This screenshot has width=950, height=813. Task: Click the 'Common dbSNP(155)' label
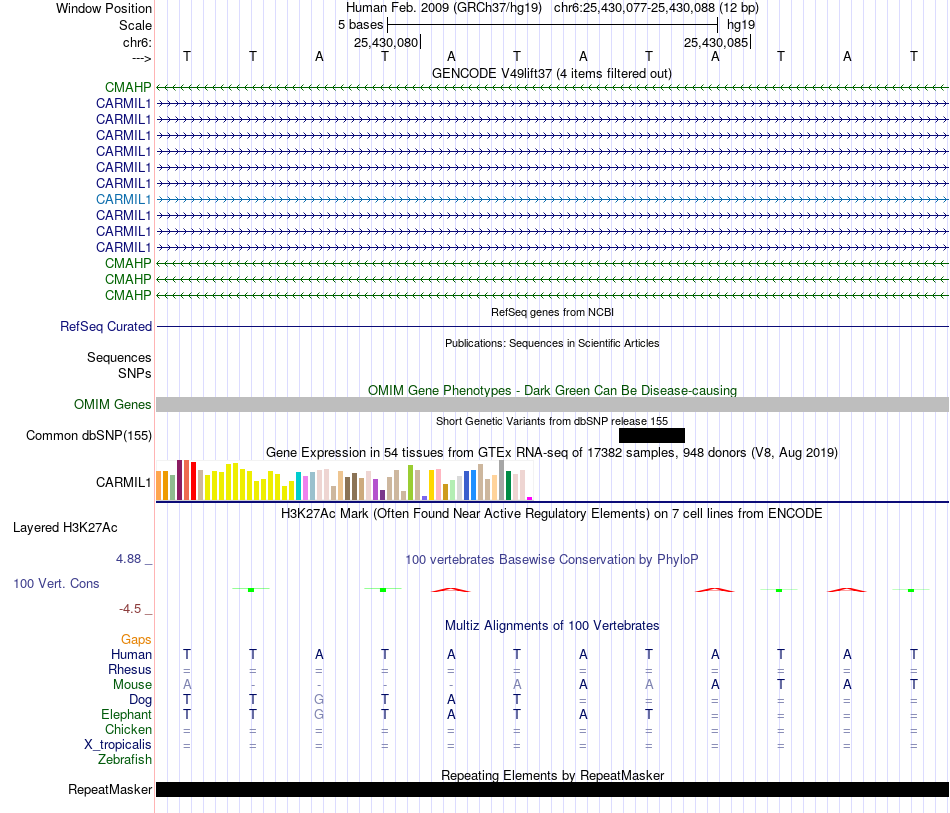(89, 436)
